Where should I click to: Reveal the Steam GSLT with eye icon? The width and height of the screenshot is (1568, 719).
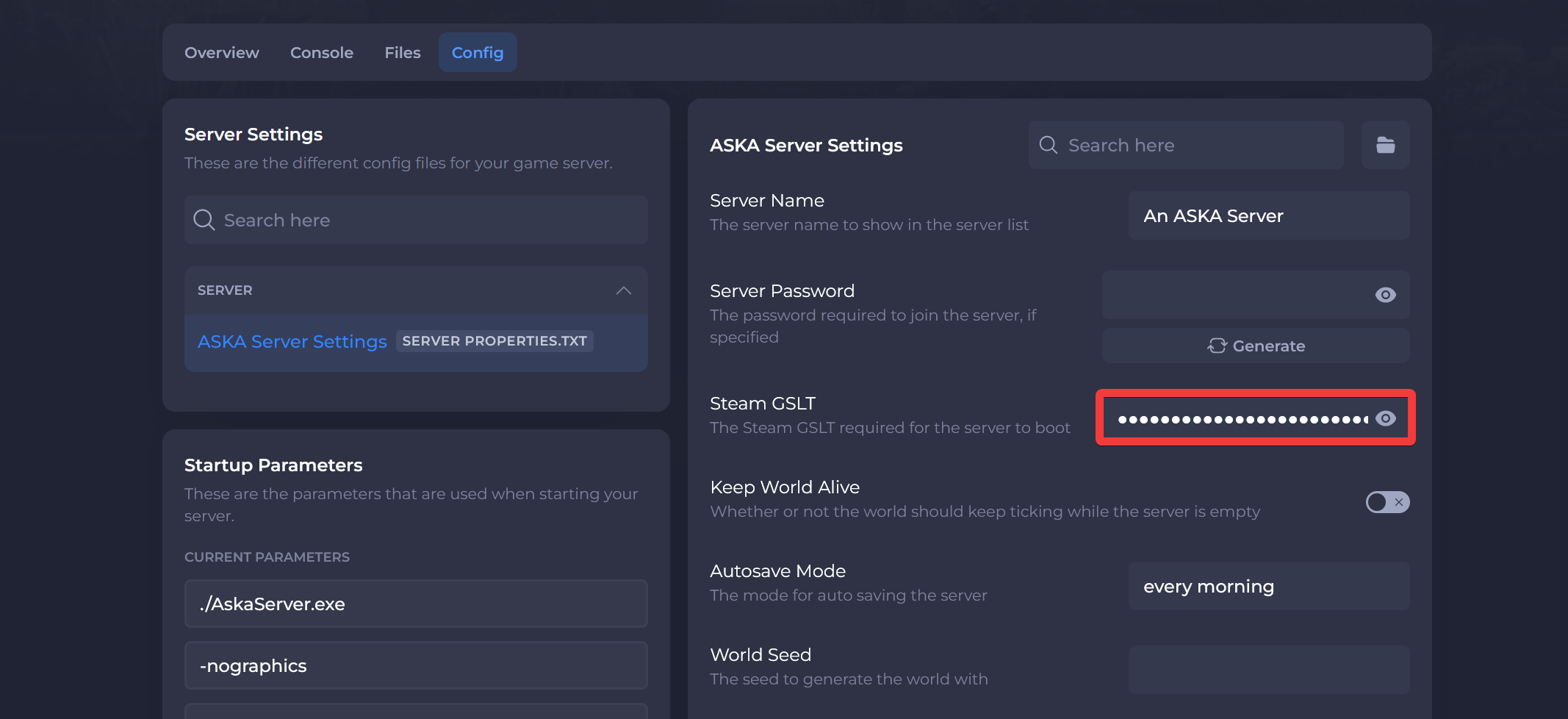click(1385, 418)
